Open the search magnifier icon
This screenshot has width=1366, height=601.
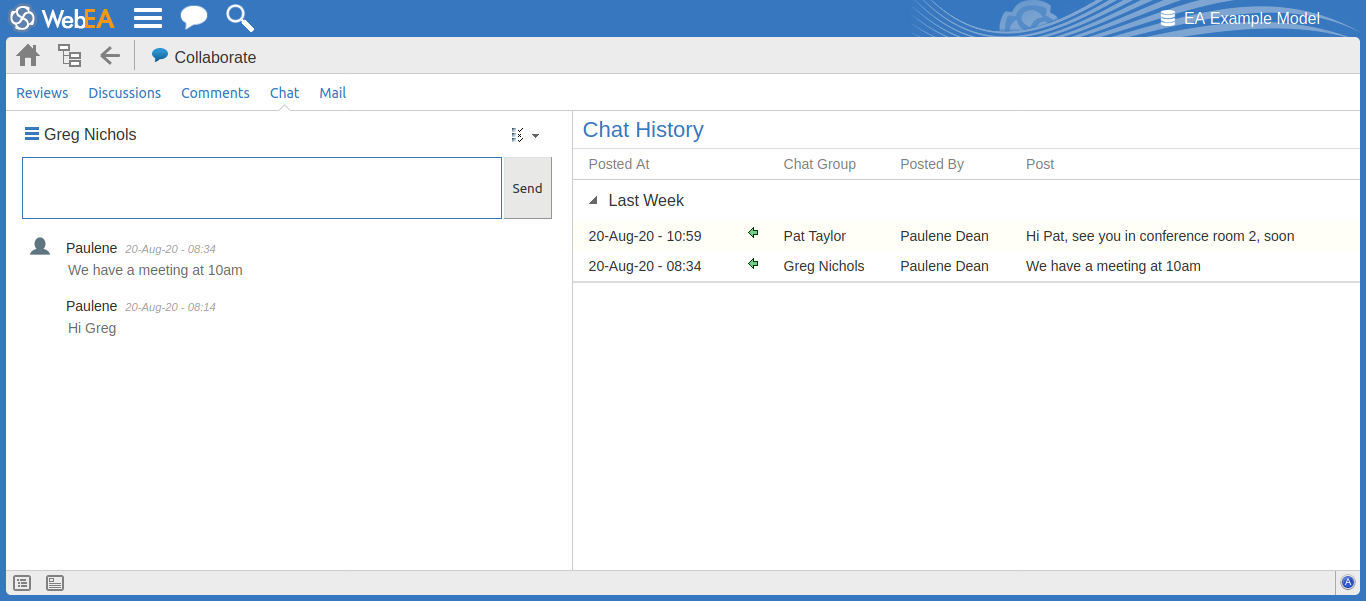240,18
